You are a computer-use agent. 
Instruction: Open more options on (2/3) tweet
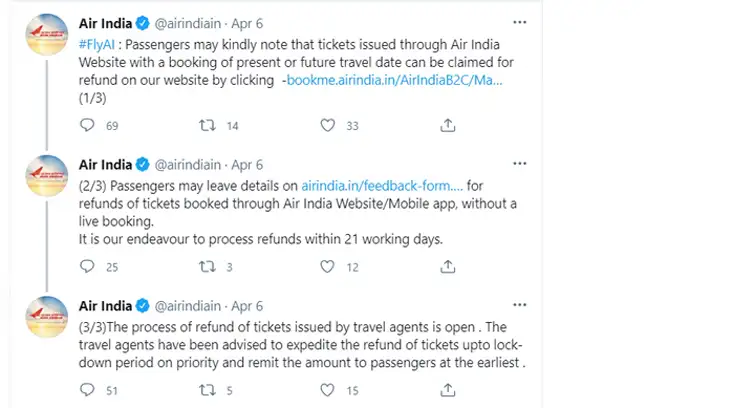pyautogui.click(x=519, y=164)
